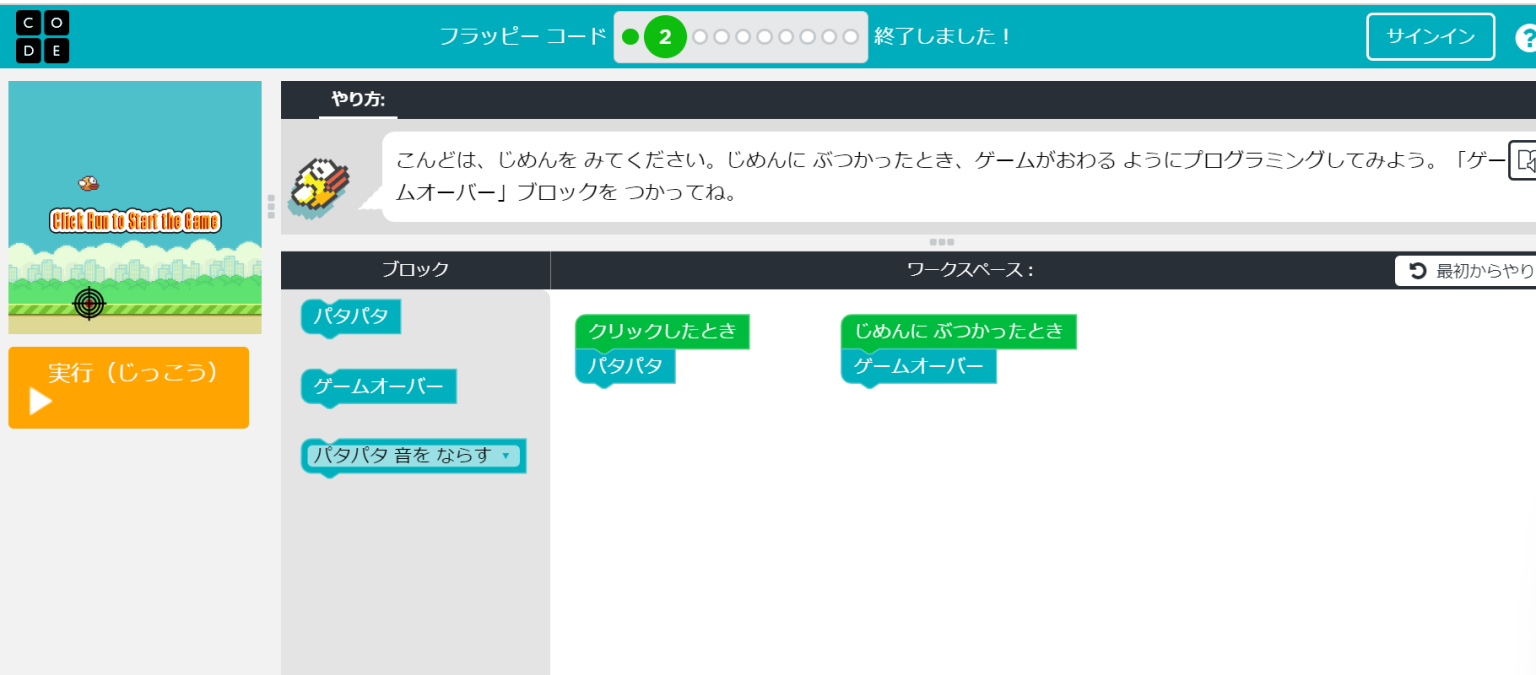
Task: Select the じめんに ぶつかったとき workspace block
Action: coord(958,331)
